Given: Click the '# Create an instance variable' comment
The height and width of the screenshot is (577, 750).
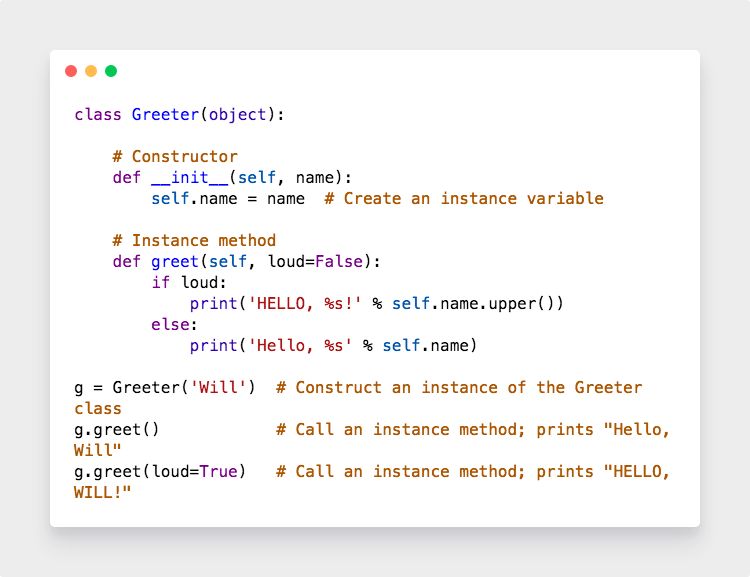Looking at the screenshot, I should pyautogui.click(x=464, y=199).
